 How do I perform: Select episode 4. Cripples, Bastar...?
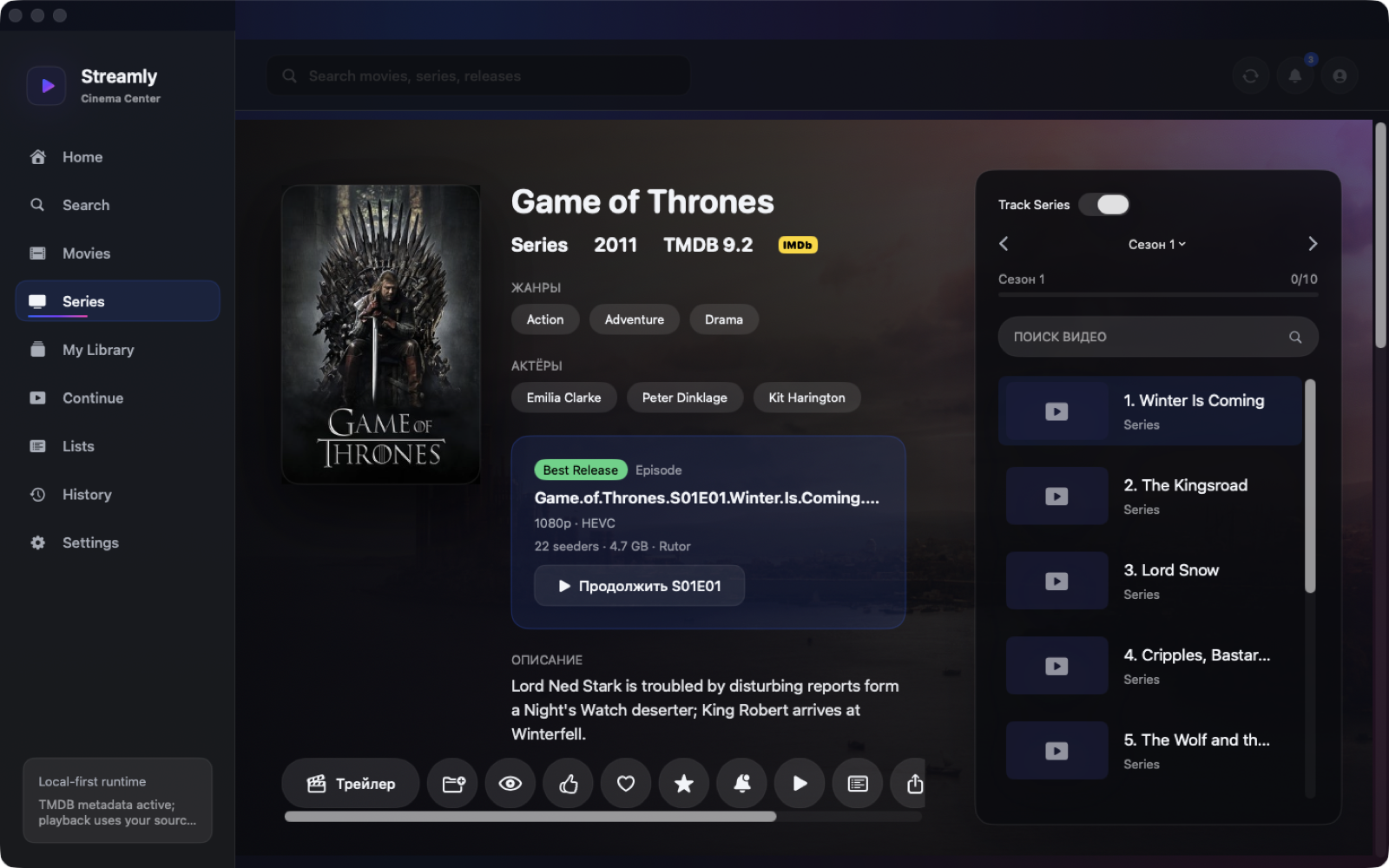pyautogui.click(x=1150, y=666)
